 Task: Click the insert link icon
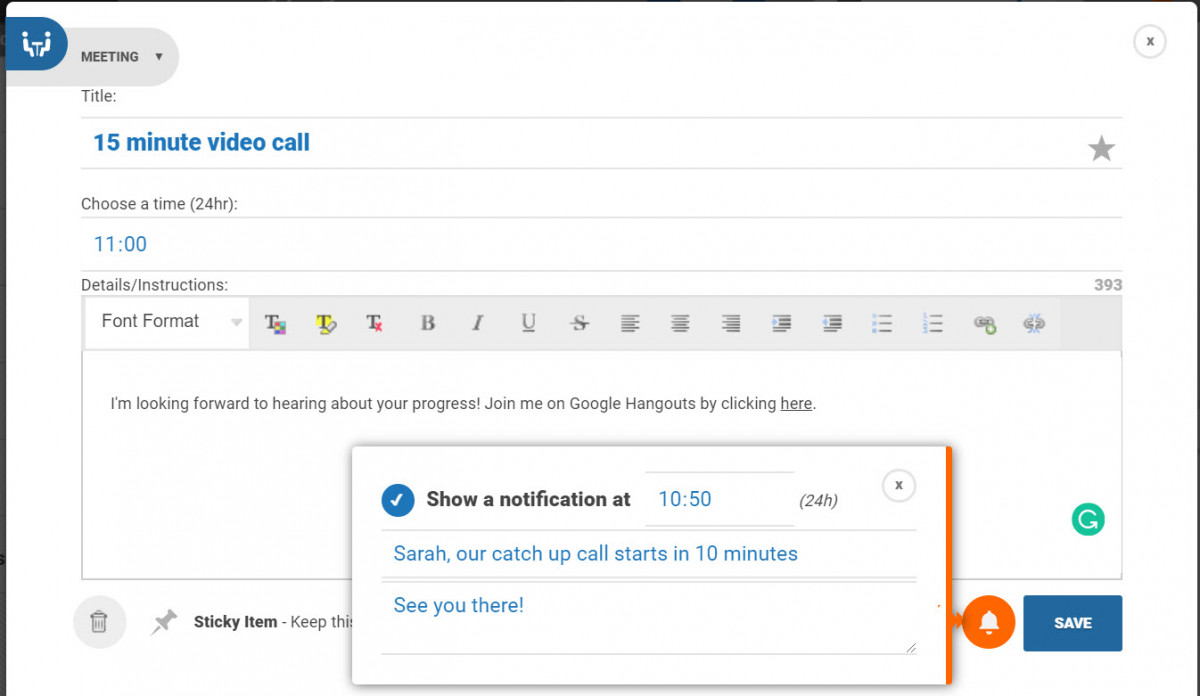(x=984, y=323)
